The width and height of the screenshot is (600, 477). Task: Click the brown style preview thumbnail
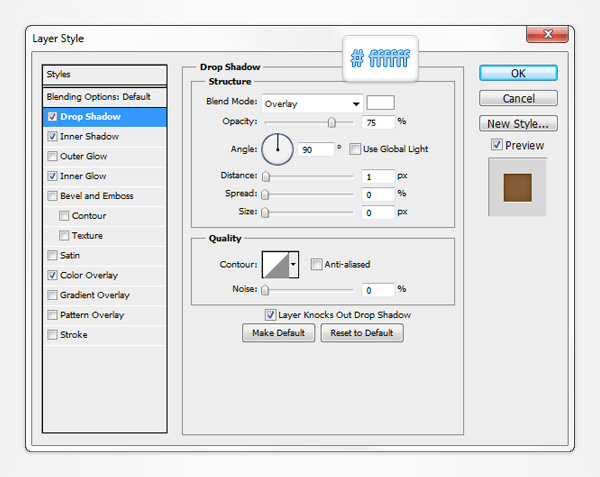pos(518,188)
